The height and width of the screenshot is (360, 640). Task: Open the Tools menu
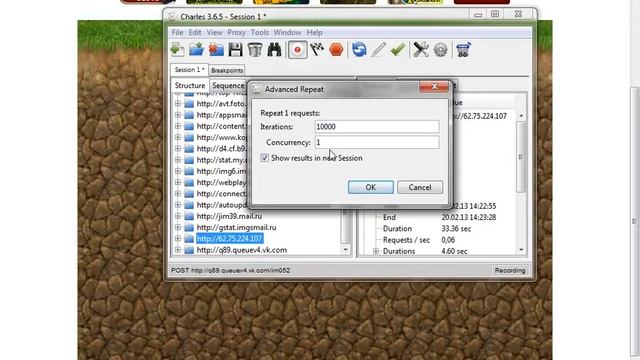(260, 32)
